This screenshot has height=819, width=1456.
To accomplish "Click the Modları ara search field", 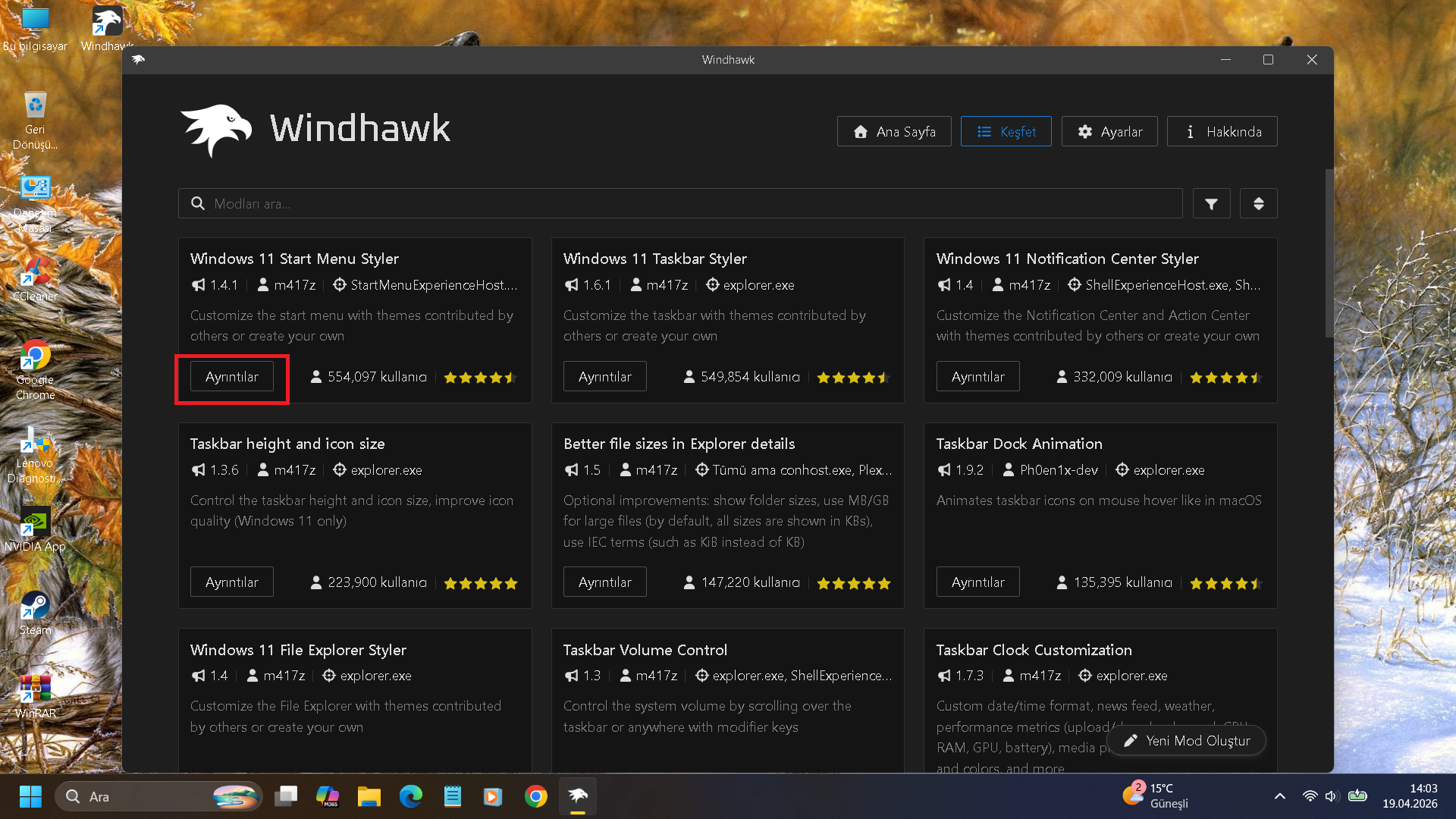I will 680,203.
